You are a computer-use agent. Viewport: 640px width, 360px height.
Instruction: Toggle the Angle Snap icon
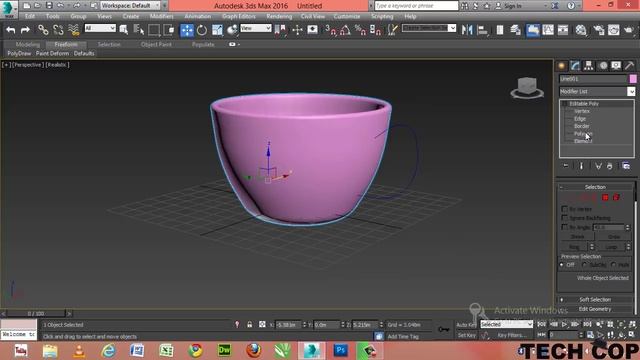tap(345, 30)
